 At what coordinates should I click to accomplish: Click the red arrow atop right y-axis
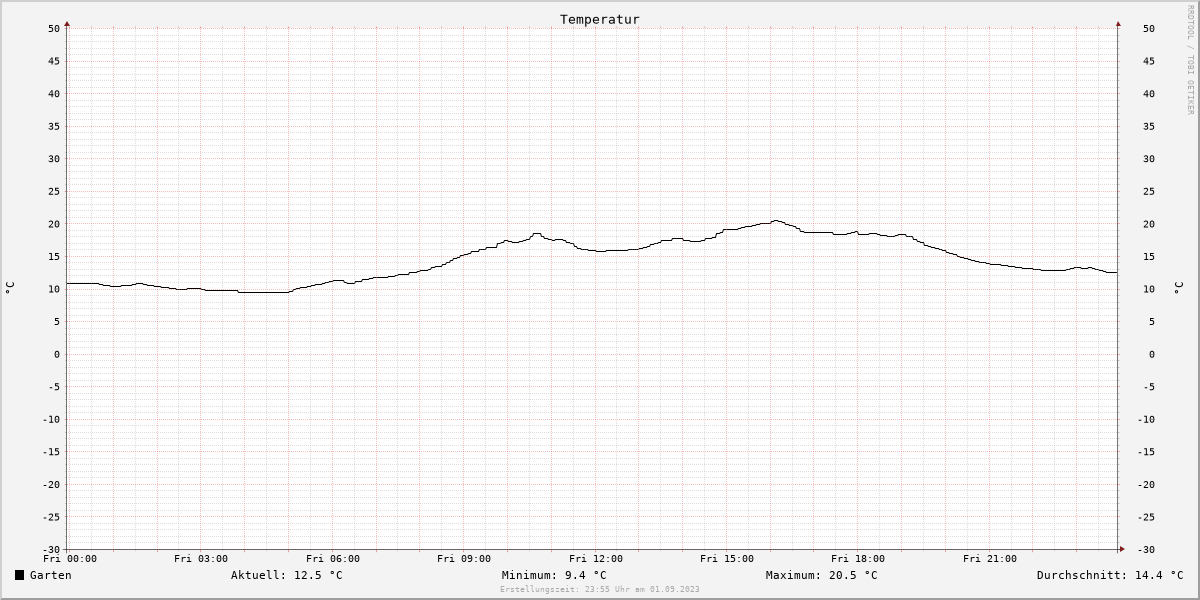click(1118, 23)
